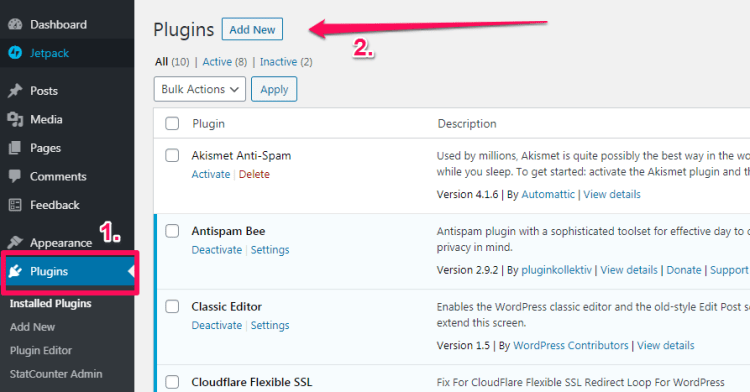
Task: Click the Classic Editor plugin name
Action: pyautogui.click(x=226, y=306)
